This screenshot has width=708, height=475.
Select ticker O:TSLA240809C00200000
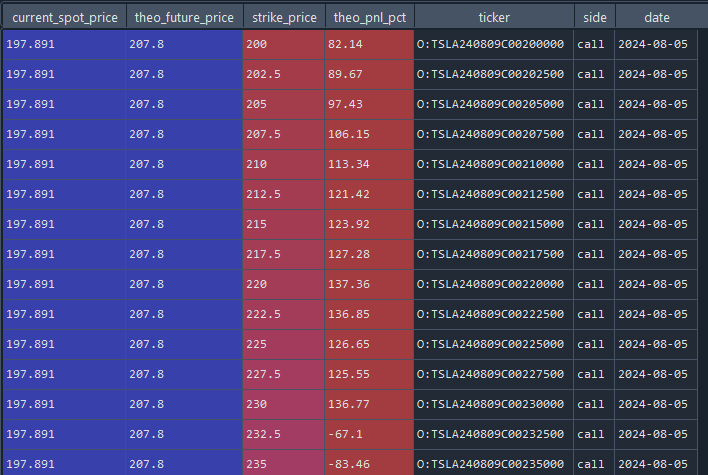tap(494, 44)
